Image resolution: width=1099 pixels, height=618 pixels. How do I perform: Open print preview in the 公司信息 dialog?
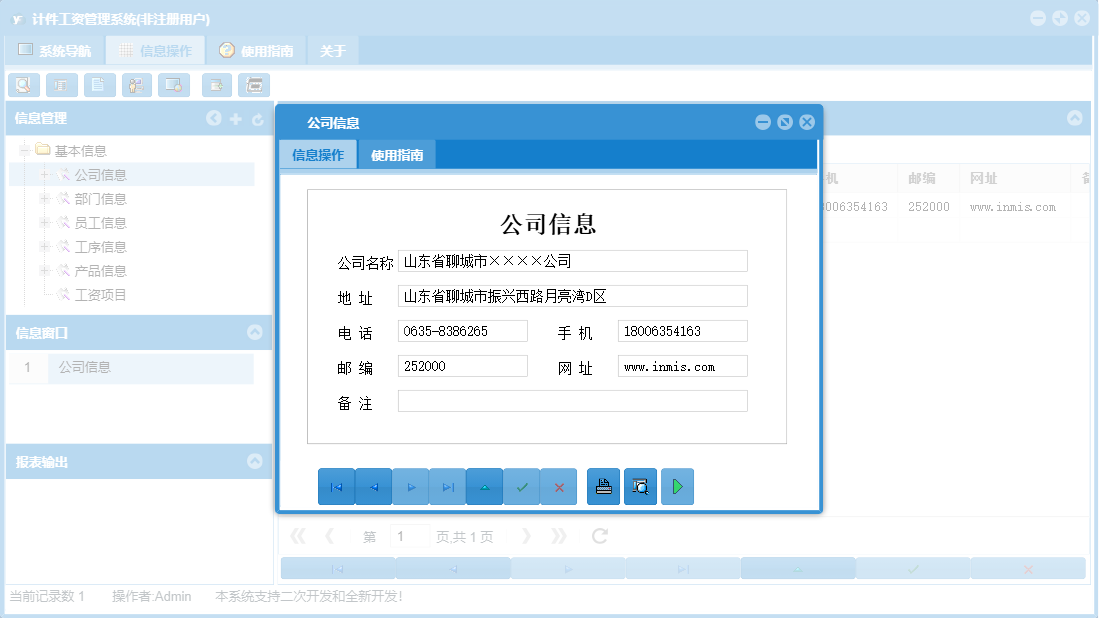pos(640,486)
